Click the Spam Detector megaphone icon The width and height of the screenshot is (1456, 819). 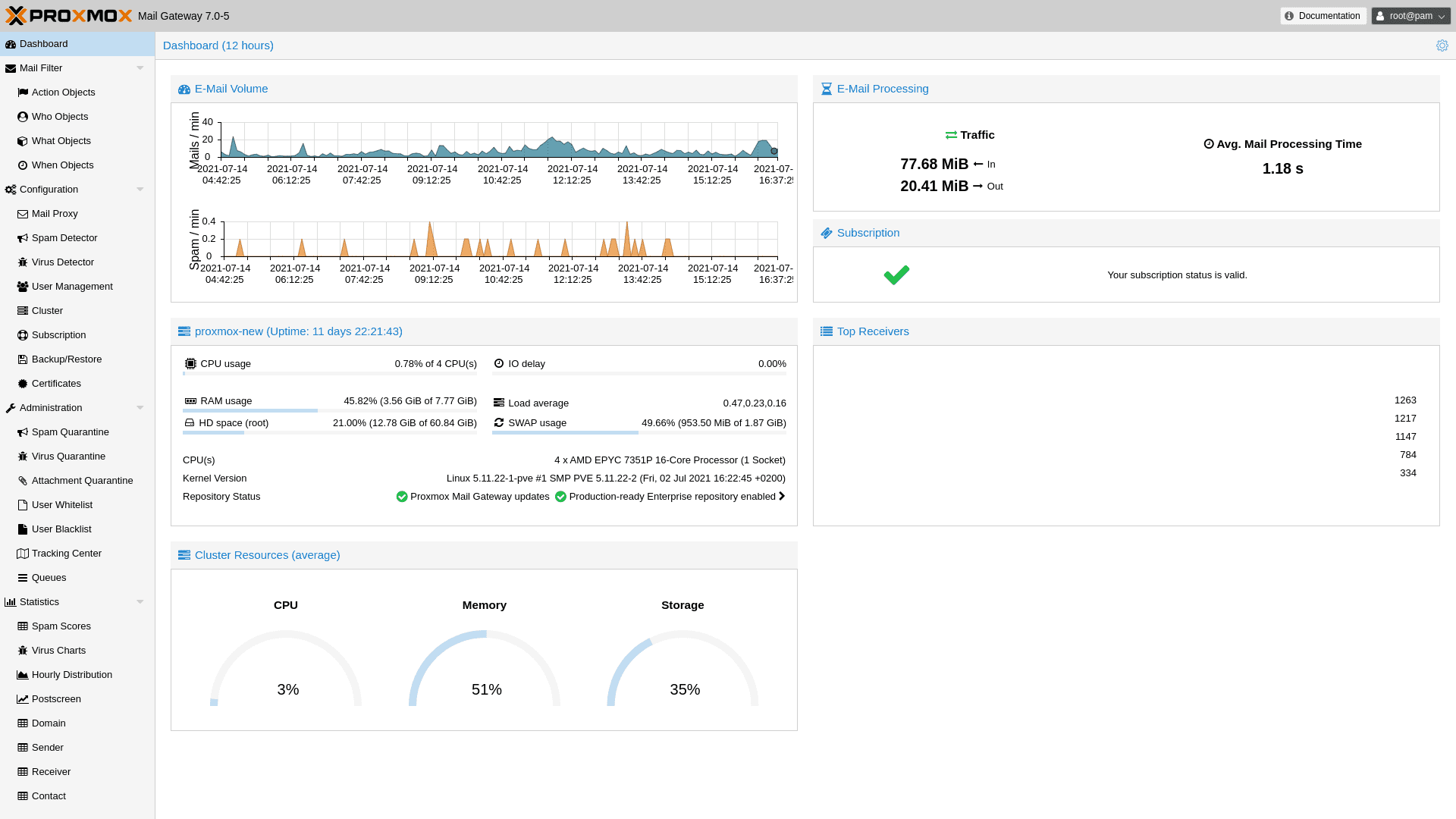tap(23, 238)
